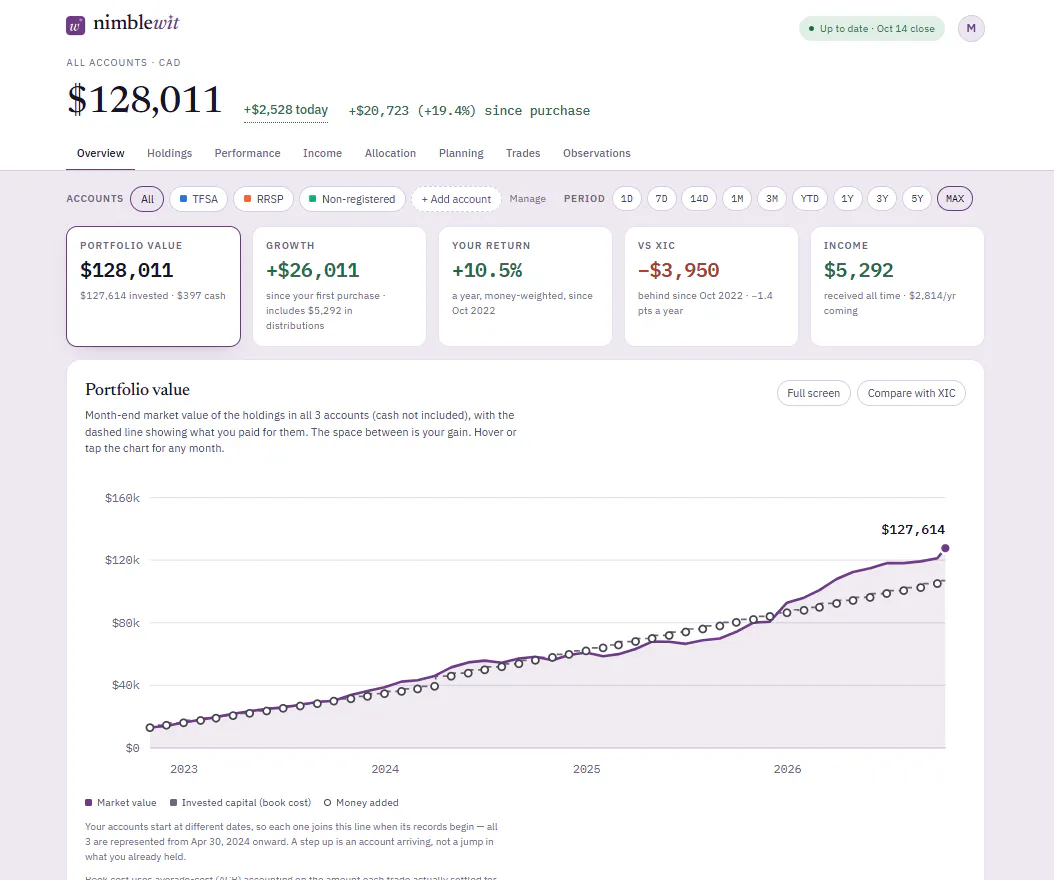
Task: Filter accounts to RRSP
Action: (x=264, y=199)
